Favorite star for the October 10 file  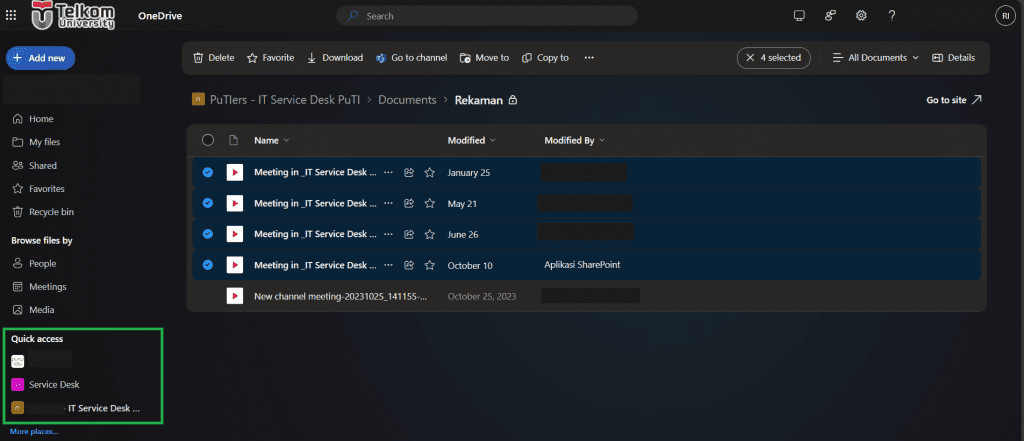click(430, 265)
